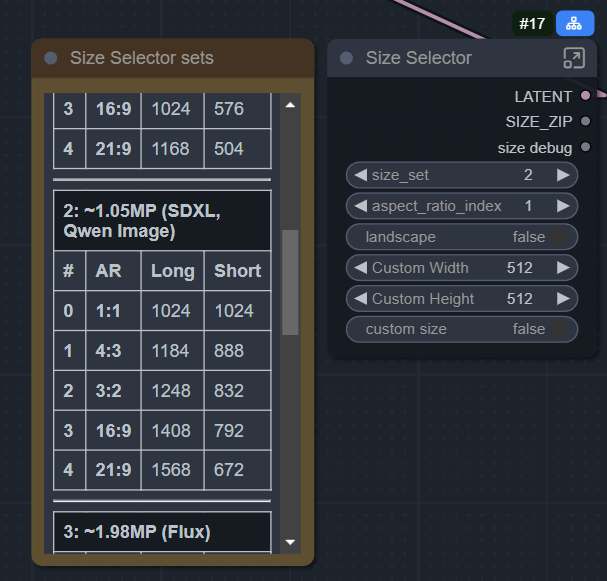Toggle the landscape switch
This screenshot has height=581, width=607.
point(558,237)
